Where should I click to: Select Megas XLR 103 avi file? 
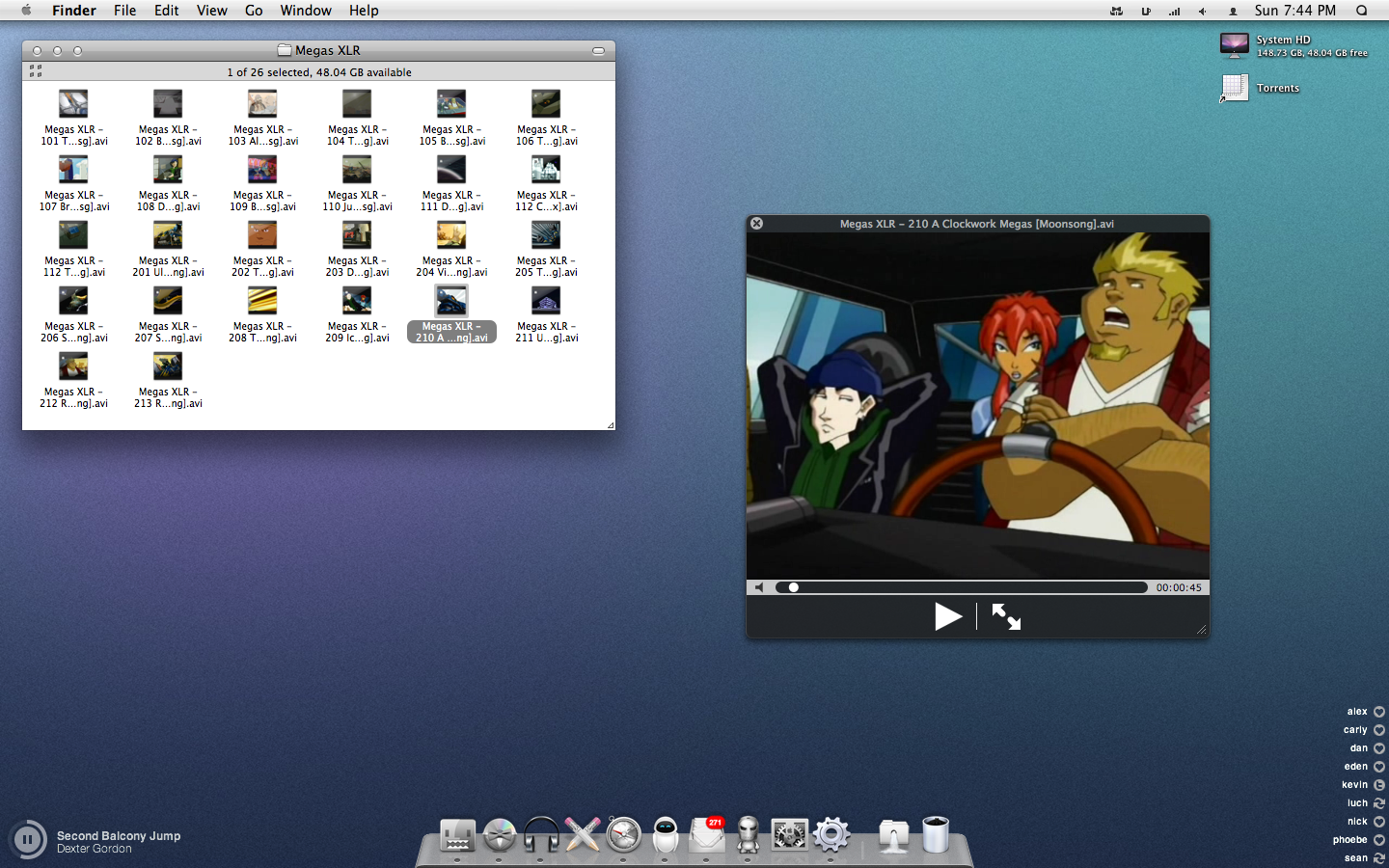[x=262, y=119]
